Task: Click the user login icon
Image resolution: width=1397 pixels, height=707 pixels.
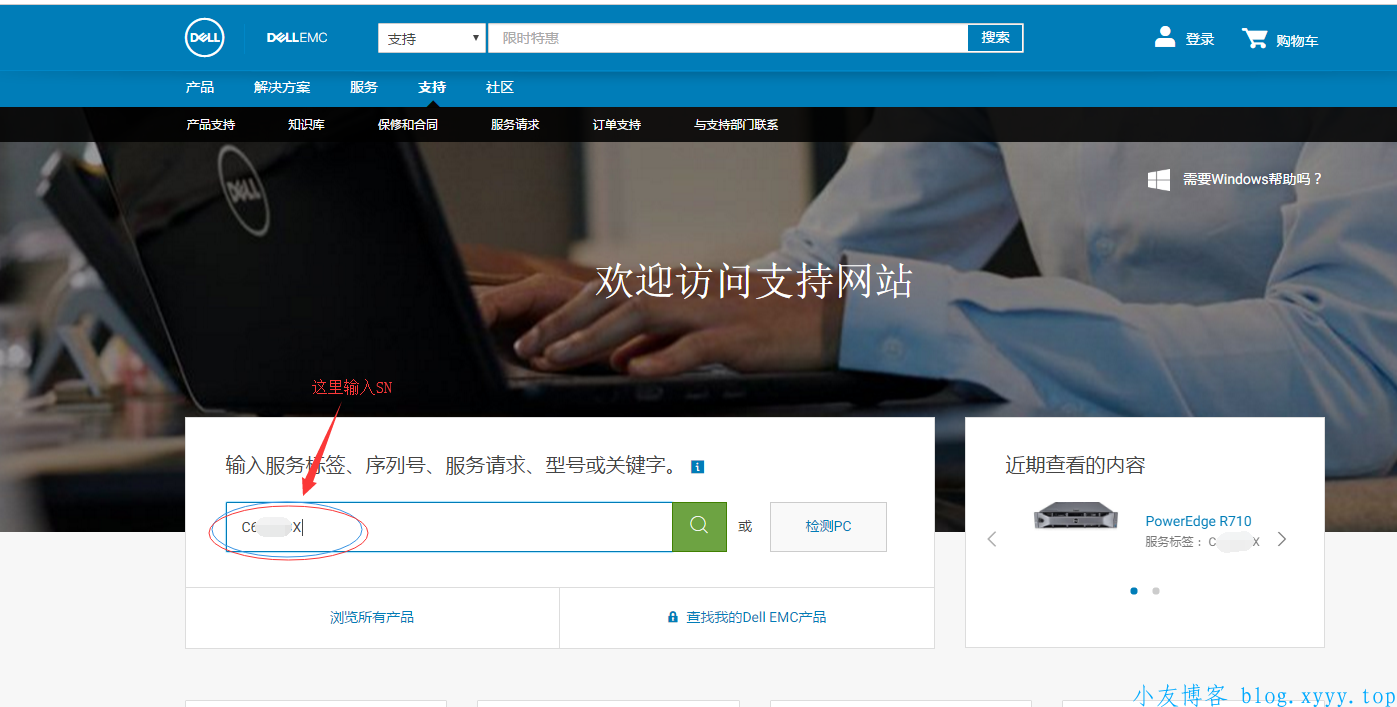Action: coord(1165,38)
